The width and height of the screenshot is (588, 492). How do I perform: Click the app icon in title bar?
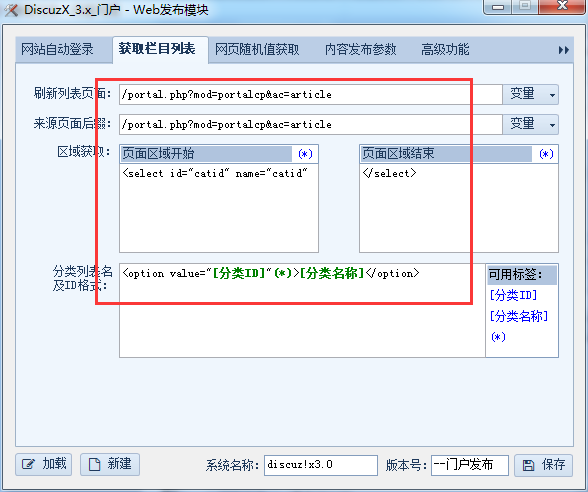pos(11,9)
